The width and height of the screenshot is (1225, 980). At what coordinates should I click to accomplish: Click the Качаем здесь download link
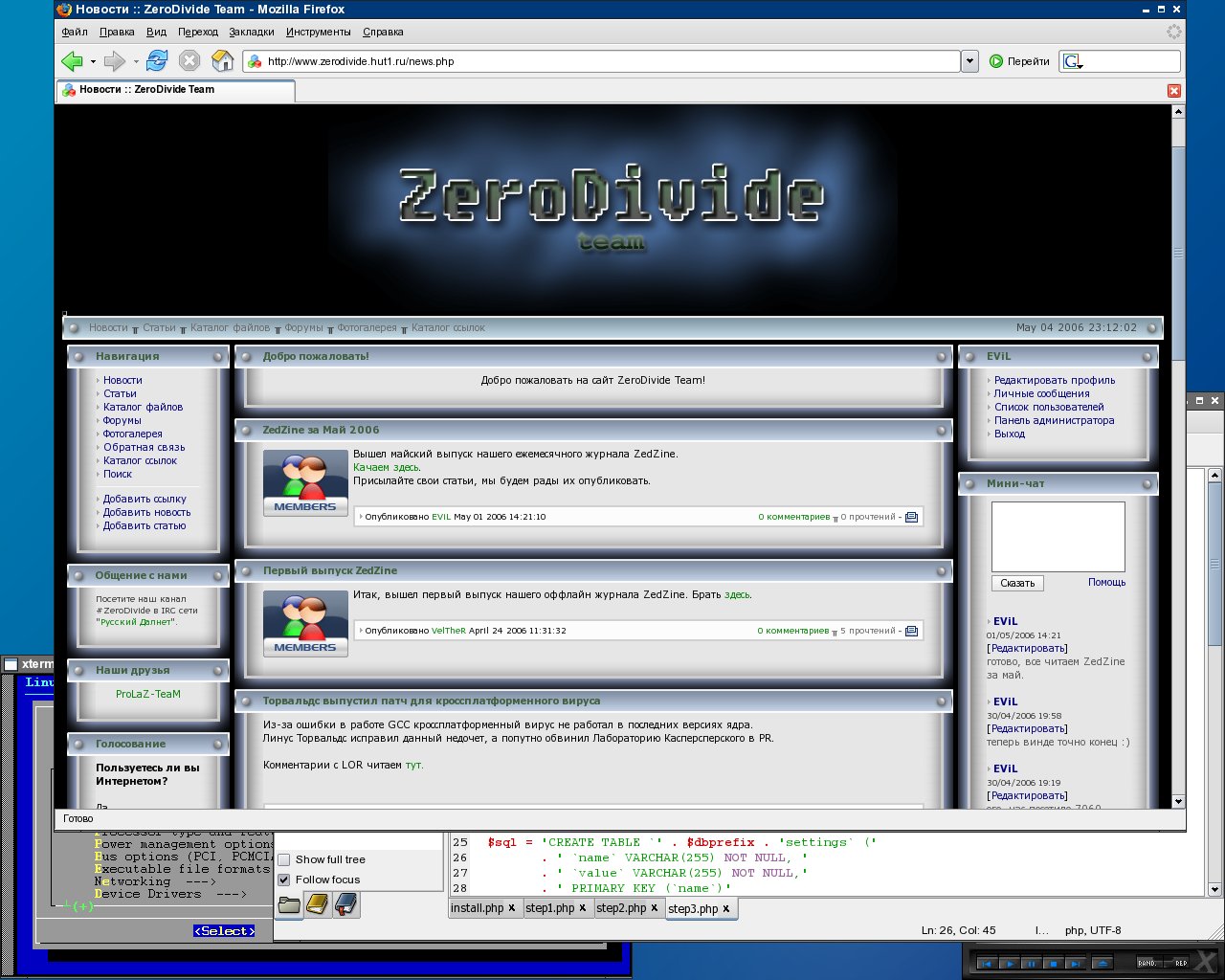[x=387, y=467]
